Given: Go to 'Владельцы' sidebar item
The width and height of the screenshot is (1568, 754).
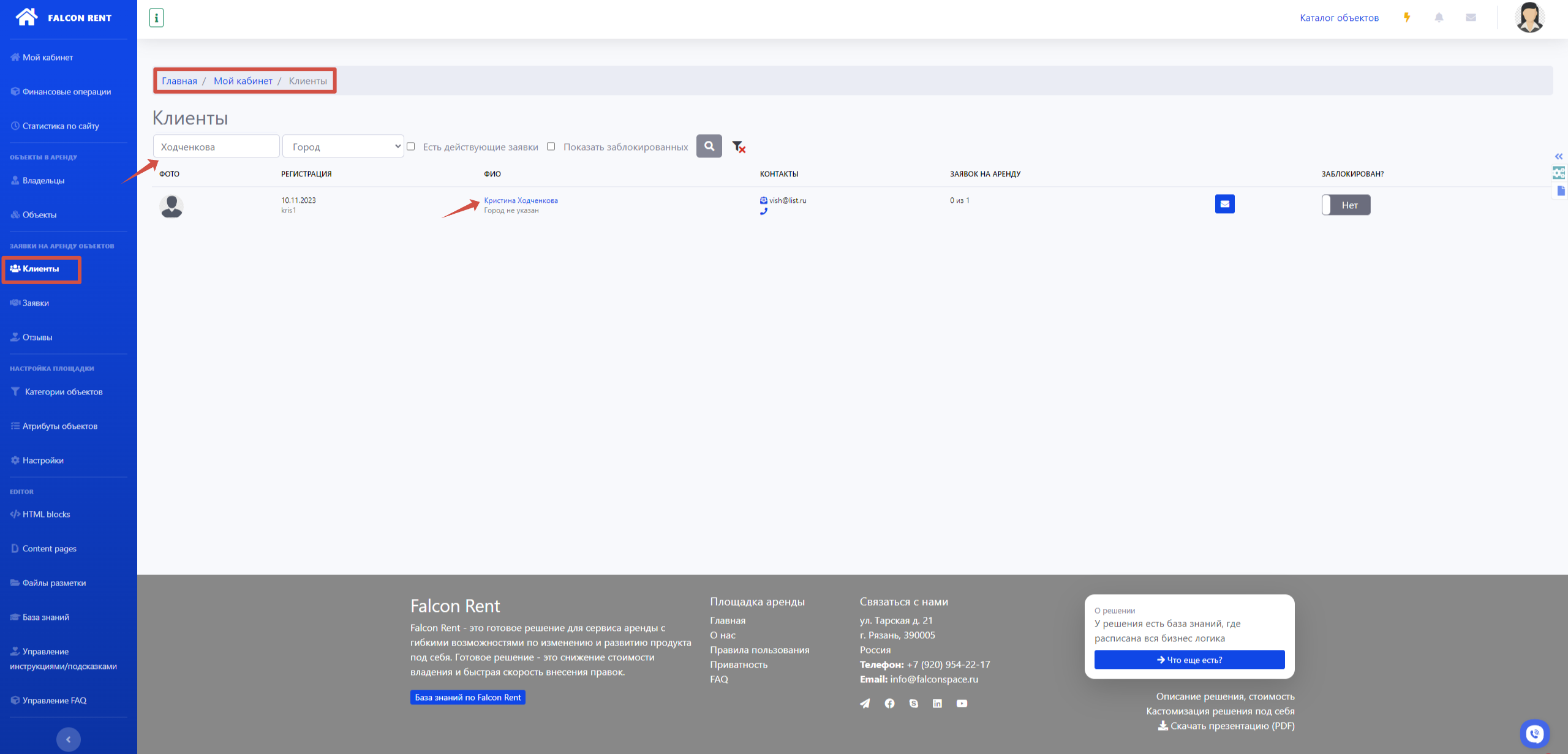Looking at the screenshot, I should coord(43,181).
